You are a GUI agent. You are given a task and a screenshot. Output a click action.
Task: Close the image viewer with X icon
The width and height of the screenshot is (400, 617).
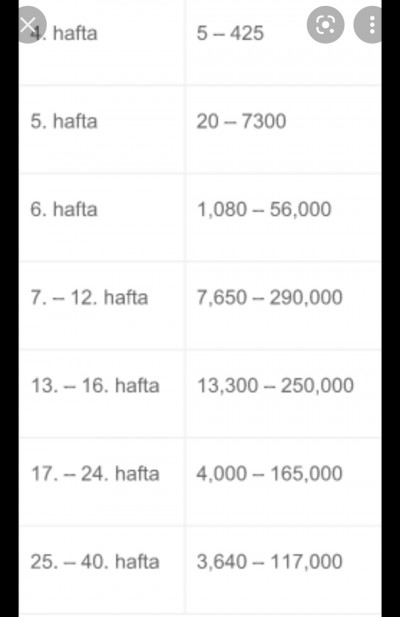[x=28, y=25]
